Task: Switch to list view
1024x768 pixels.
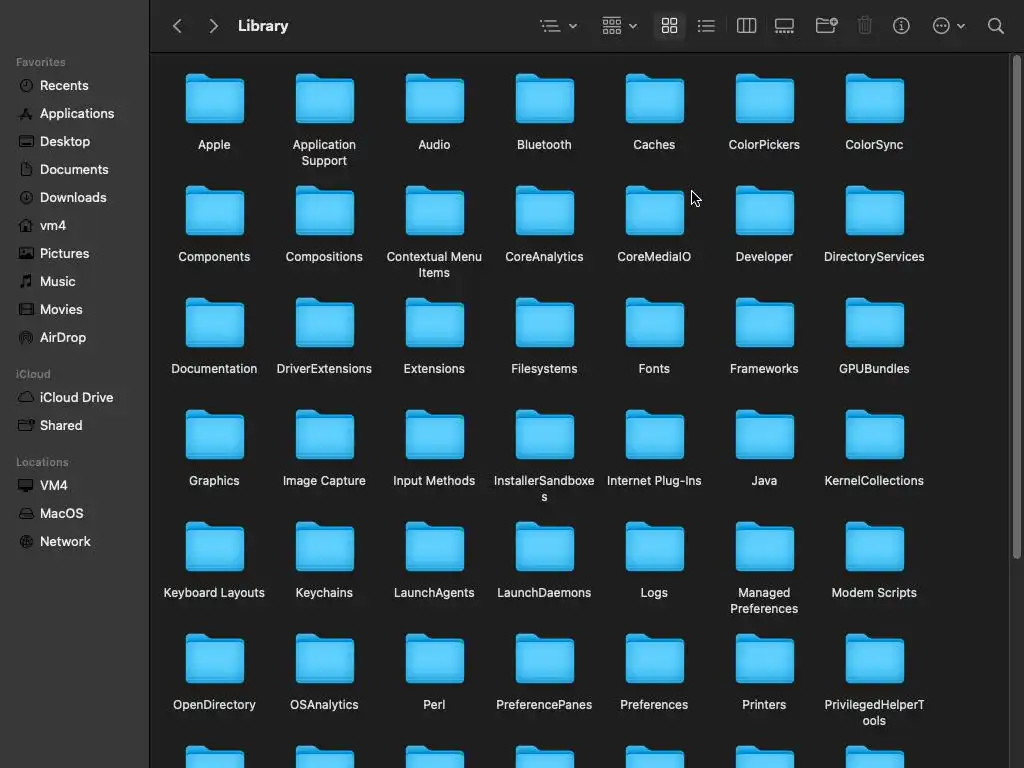Action: (706, 26)
